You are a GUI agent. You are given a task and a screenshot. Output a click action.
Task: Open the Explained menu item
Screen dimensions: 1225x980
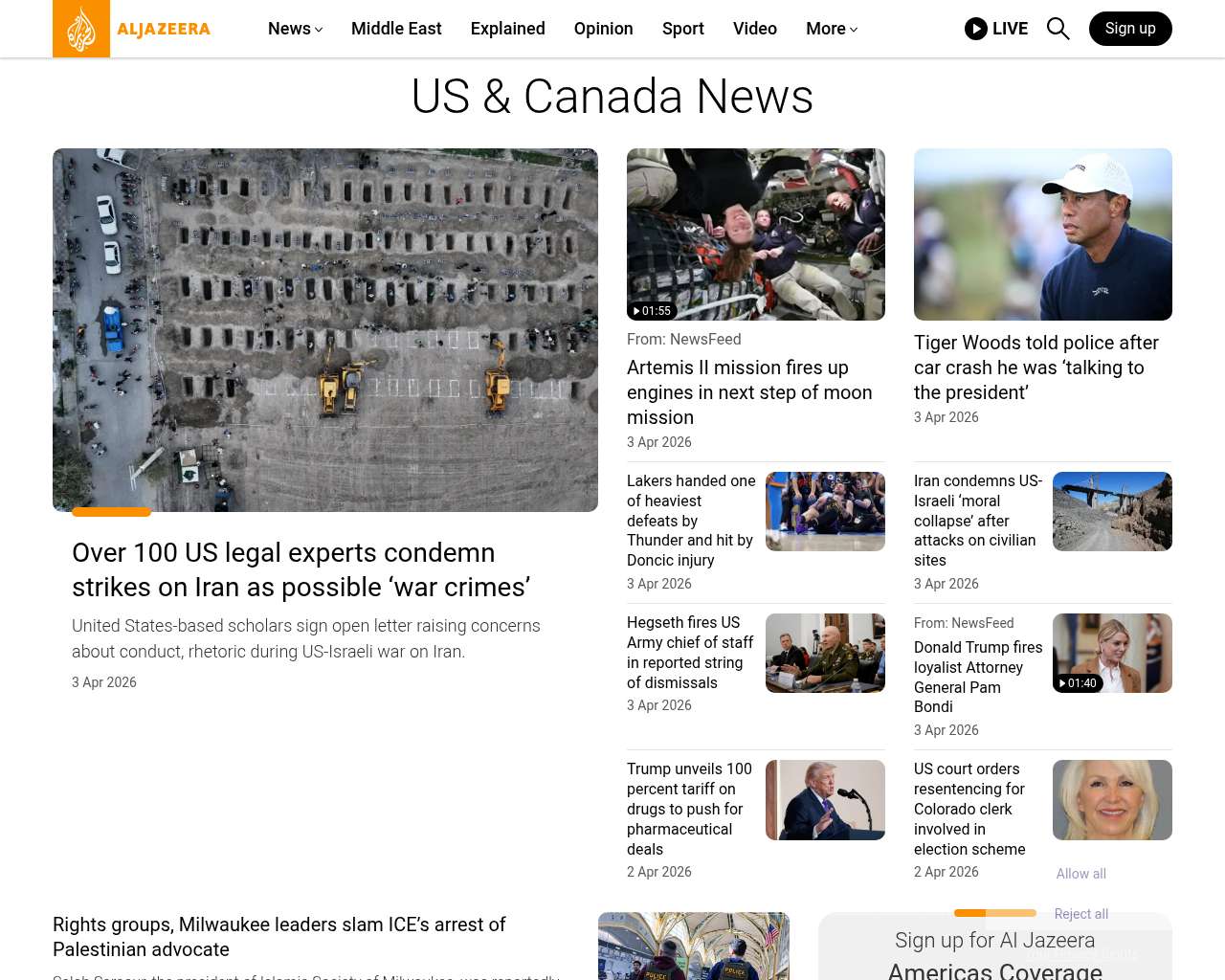[508, 29]
